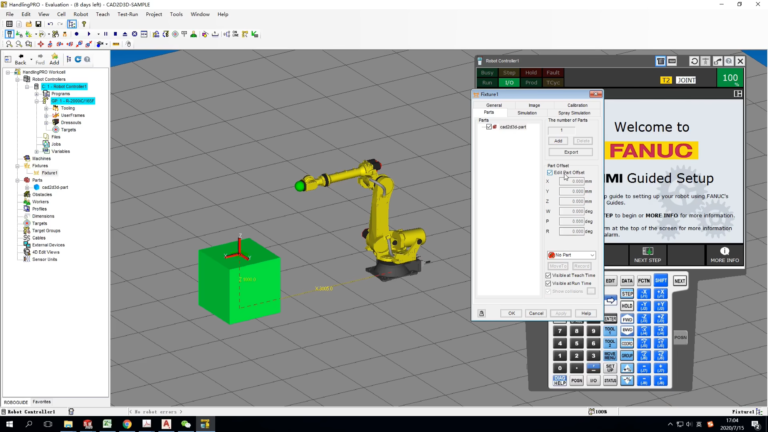768x432 pixels.
Task: Click the Save cell icon in the toolbar
Action: (38, 24)
